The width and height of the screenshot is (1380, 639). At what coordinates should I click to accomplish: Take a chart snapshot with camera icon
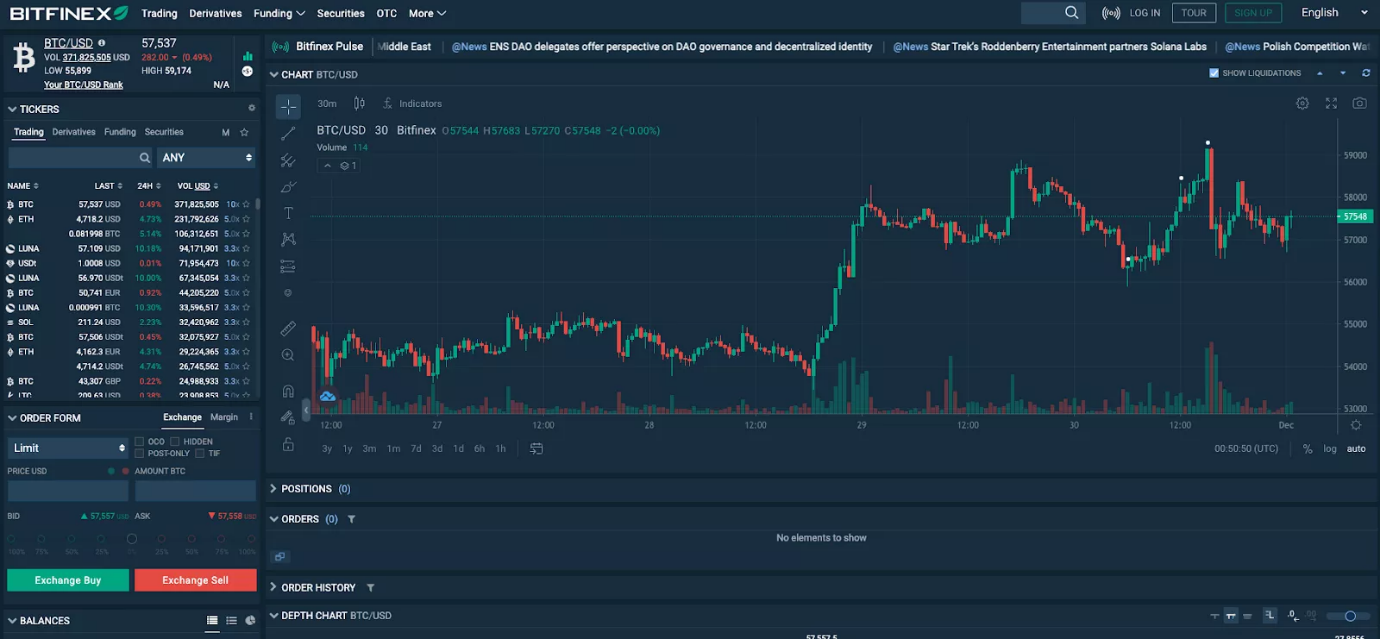point(1359,103)
